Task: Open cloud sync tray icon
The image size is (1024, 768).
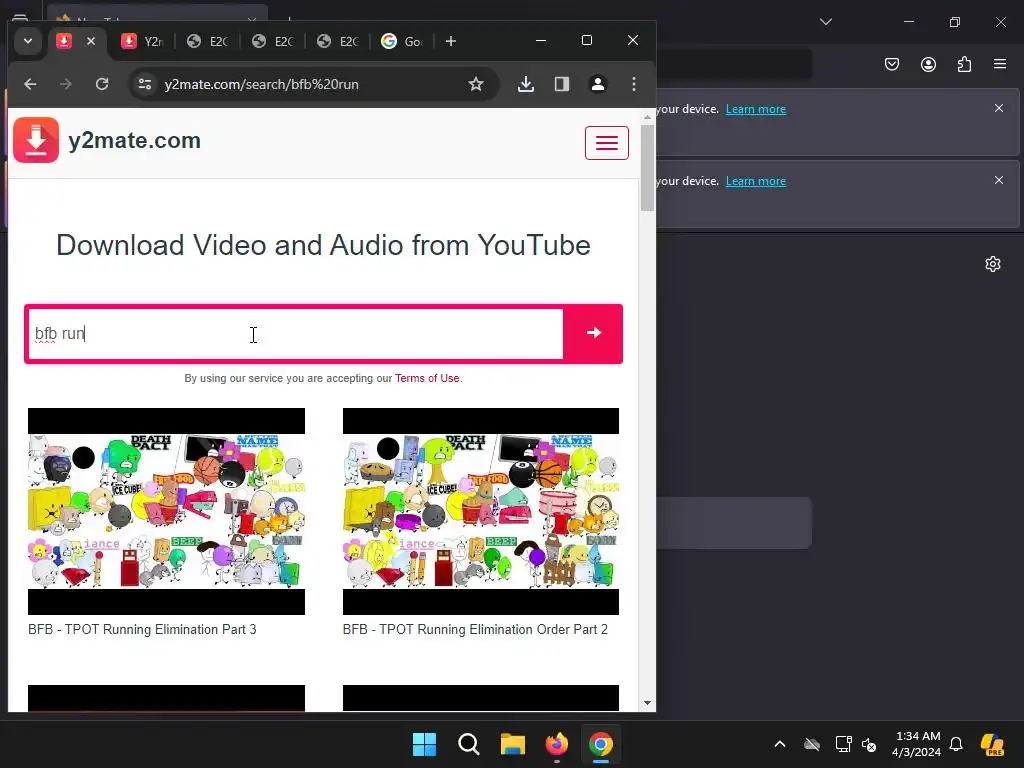Action: (812, 744)
